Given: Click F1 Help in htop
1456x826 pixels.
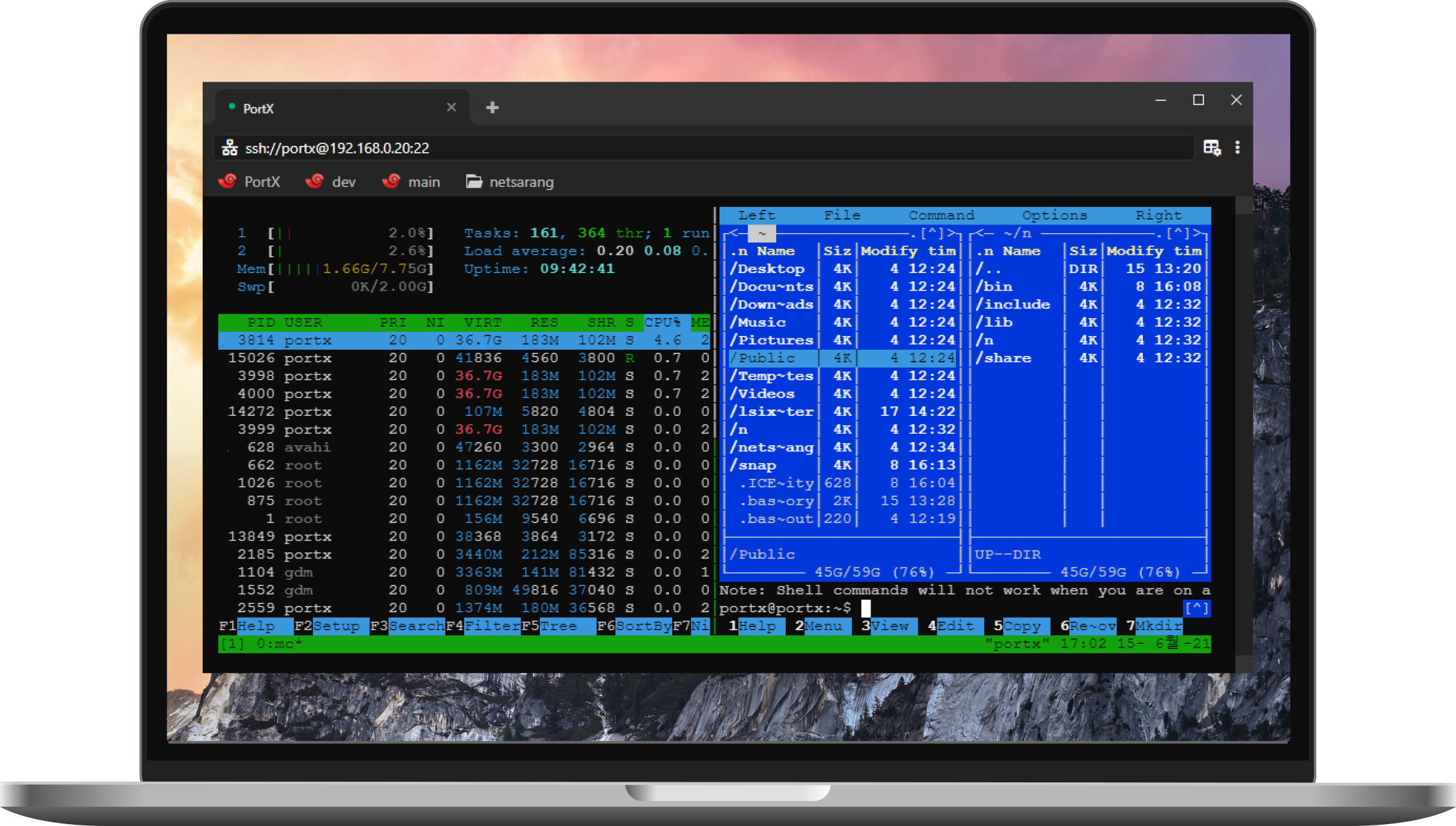Looking at the screenshot, I should click(x=256, y=626).
